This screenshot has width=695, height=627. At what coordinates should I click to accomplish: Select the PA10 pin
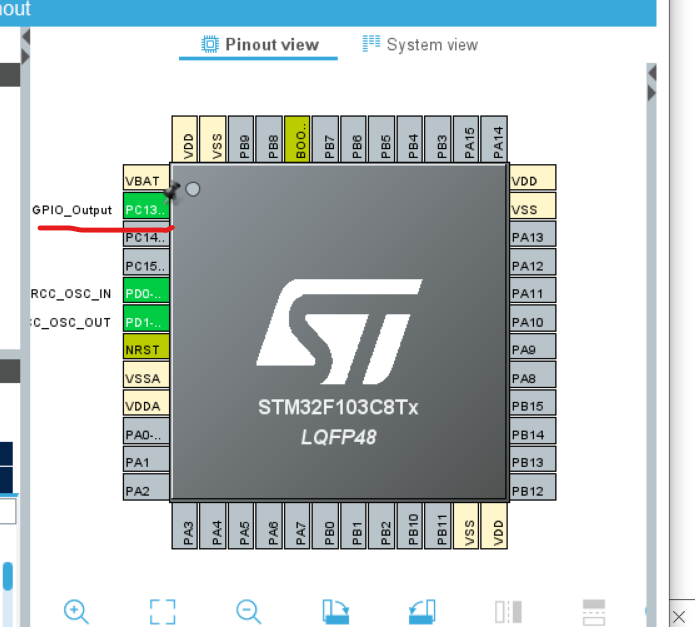click(x=533, y=318)
